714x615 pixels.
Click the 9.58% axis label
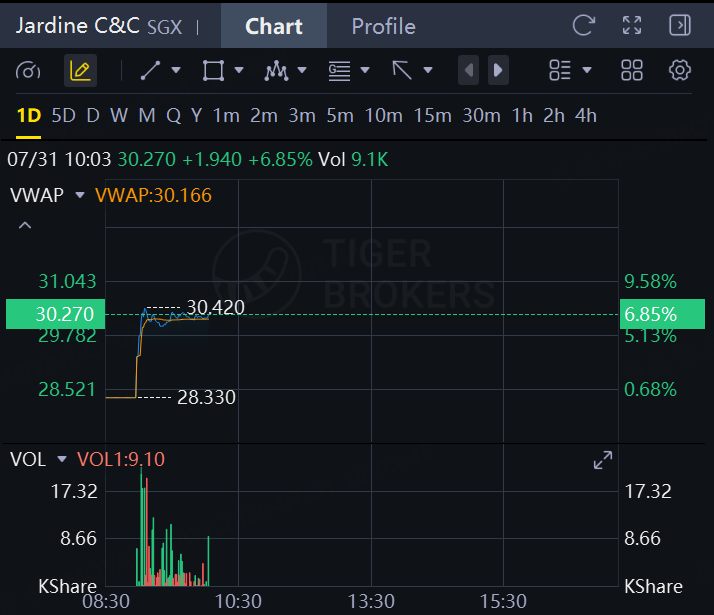coord(650,281)
